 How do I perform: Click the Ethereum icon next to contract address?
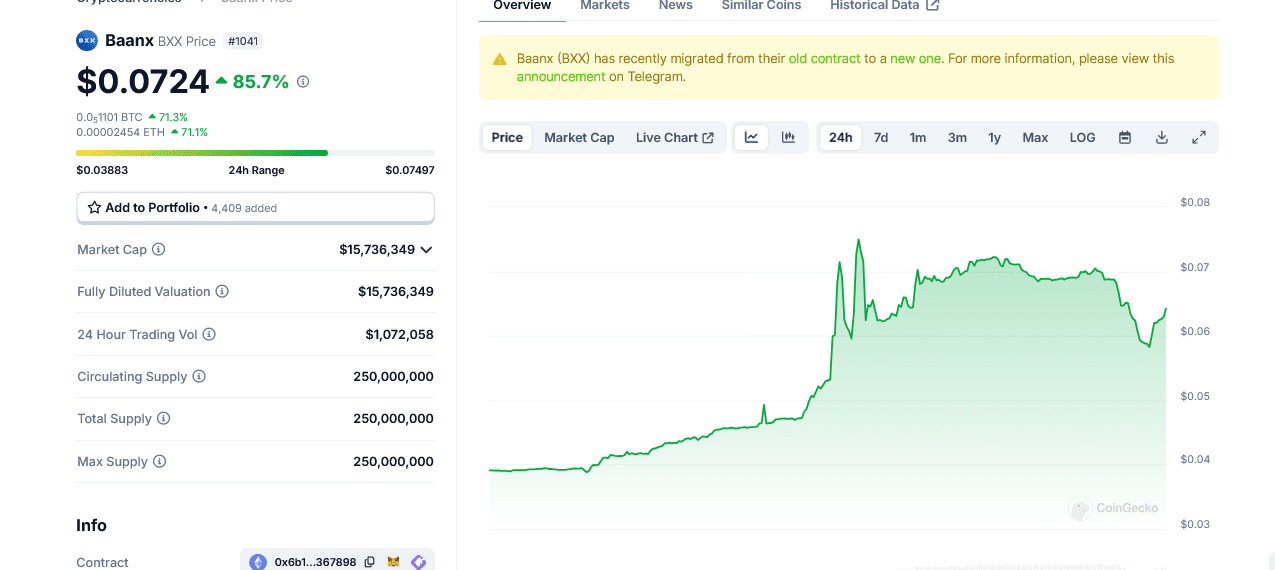(258, 562)
